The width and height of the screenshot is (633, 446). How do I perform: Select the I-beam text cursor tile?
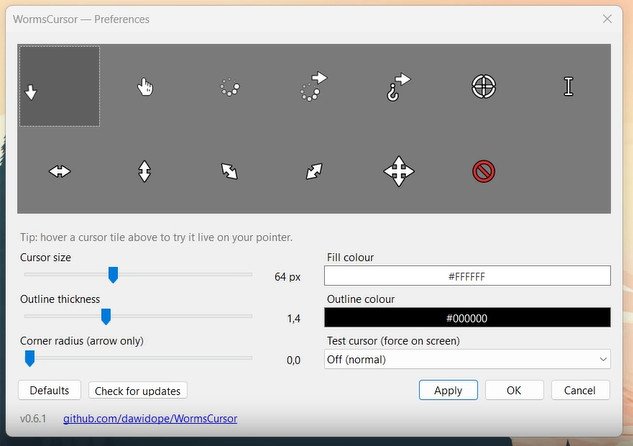pyautogui.click(x=568, y=86)
